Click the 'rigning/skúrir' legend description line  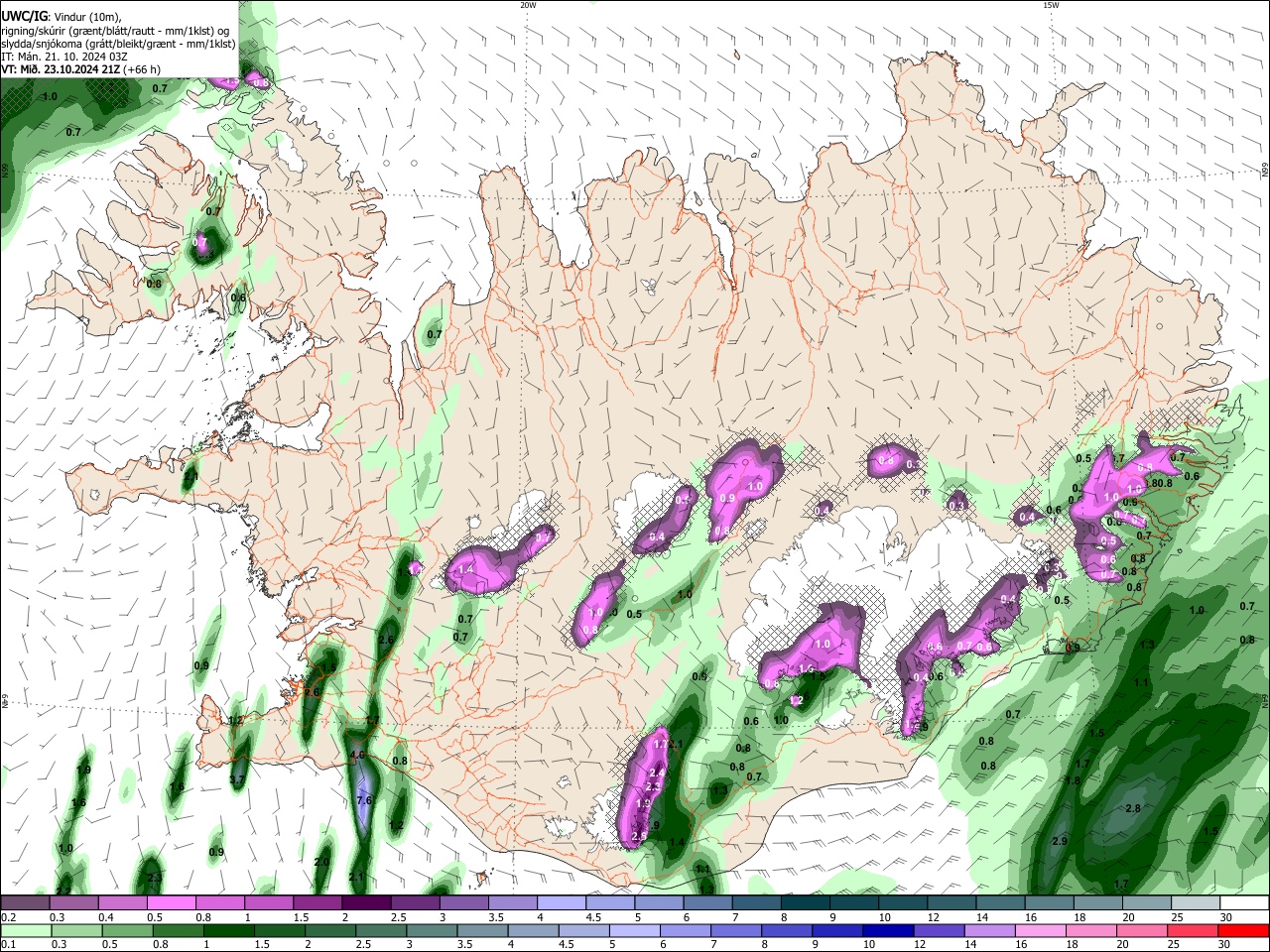114,30
